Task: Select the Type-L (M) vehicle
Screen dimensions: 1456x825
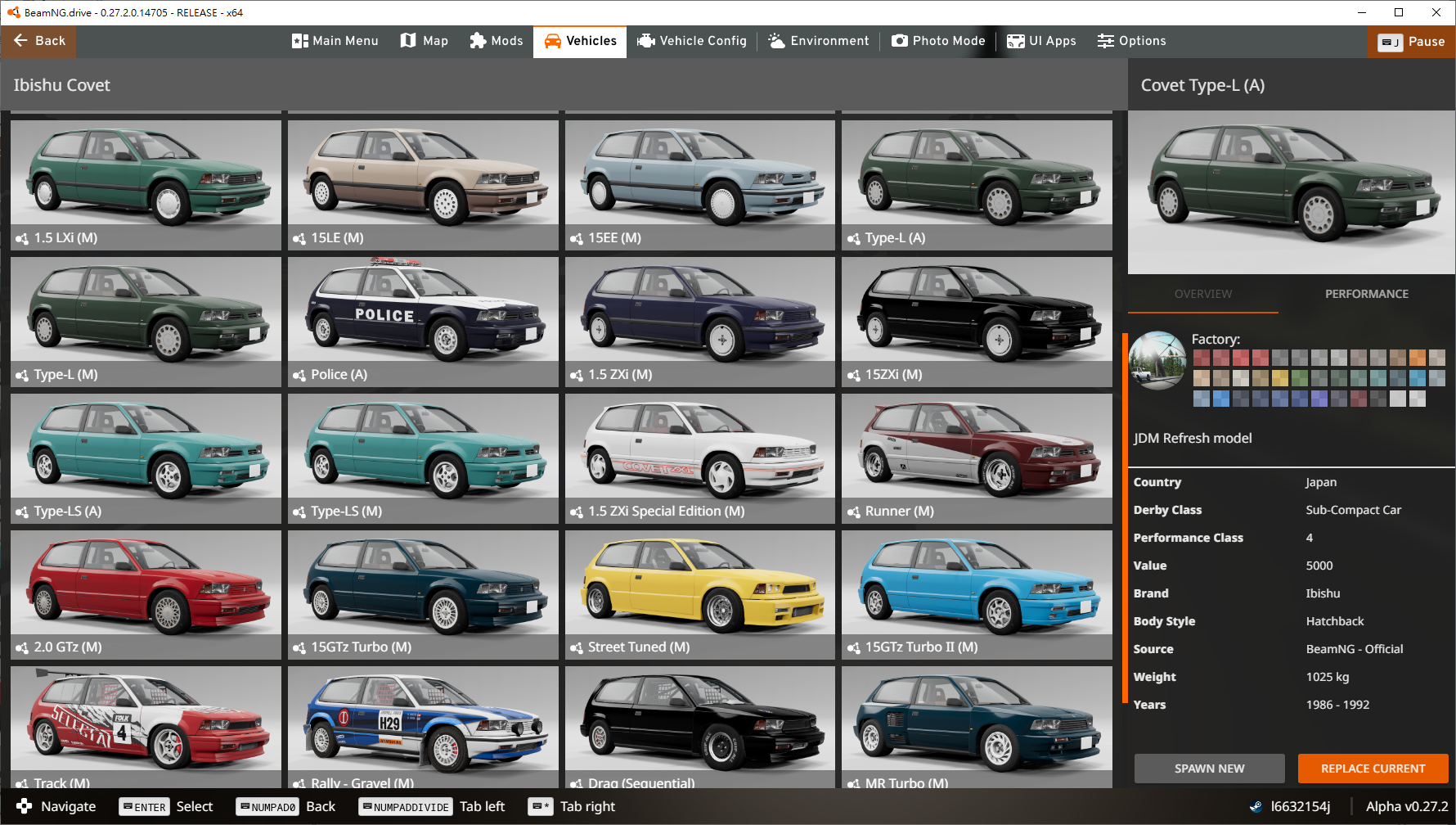Action: pyautogui.click(x=146, y=322)
